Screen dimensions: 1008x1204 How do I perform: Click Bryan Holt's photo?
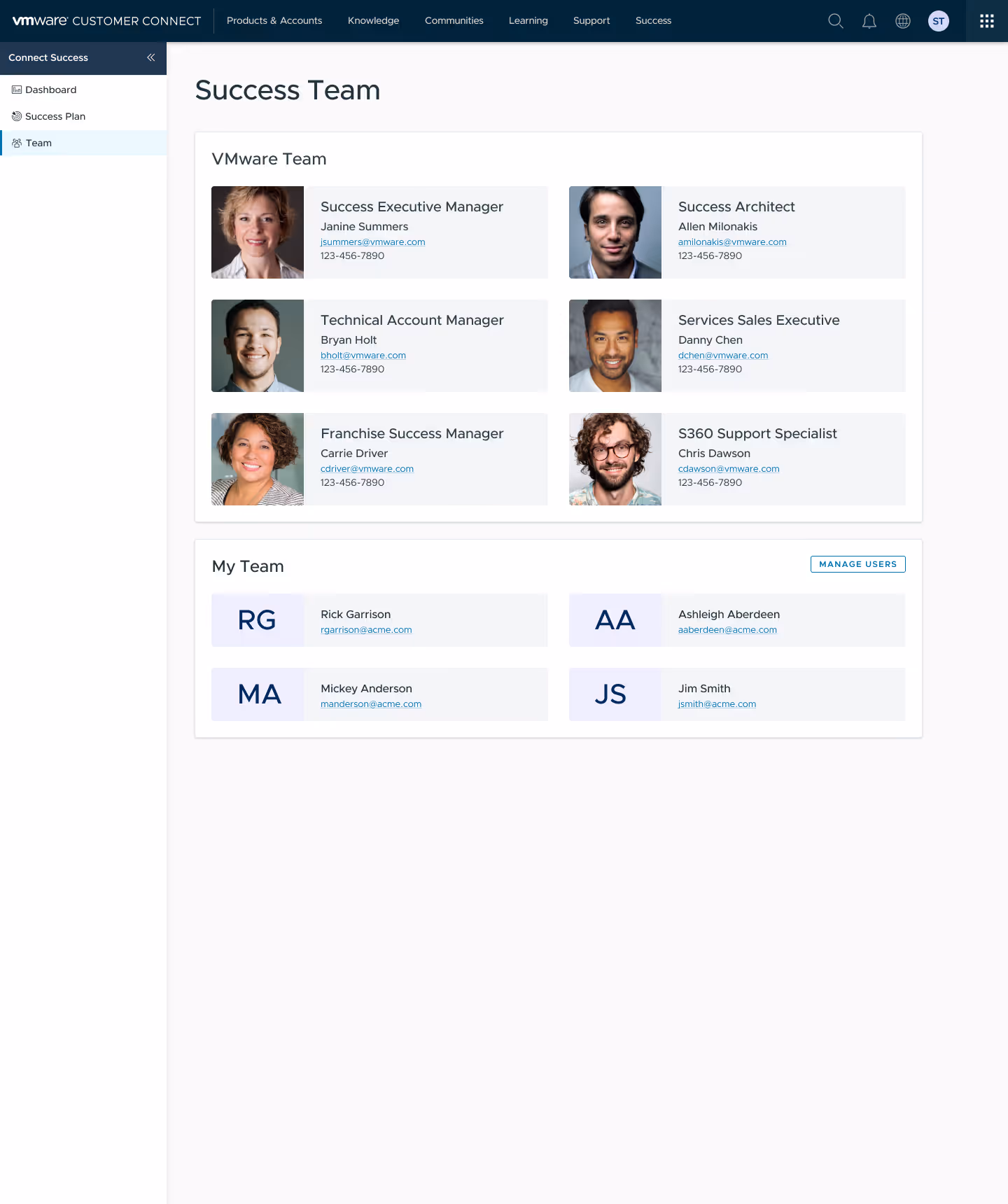pyautogui.click(x=258, y=346)
